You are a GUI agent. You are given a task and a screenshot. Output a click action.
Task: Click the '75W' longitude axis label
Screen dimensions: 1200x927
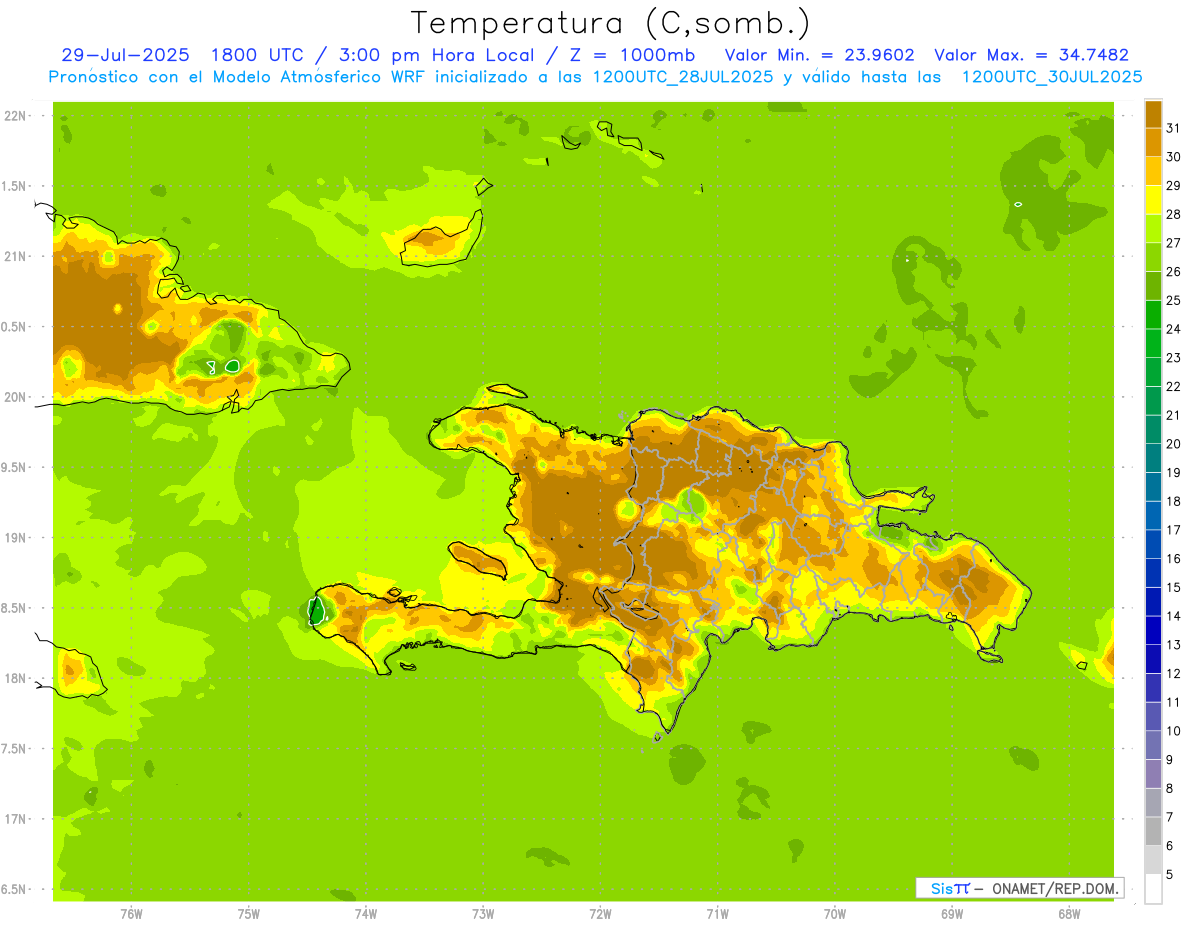coord(248,914)
